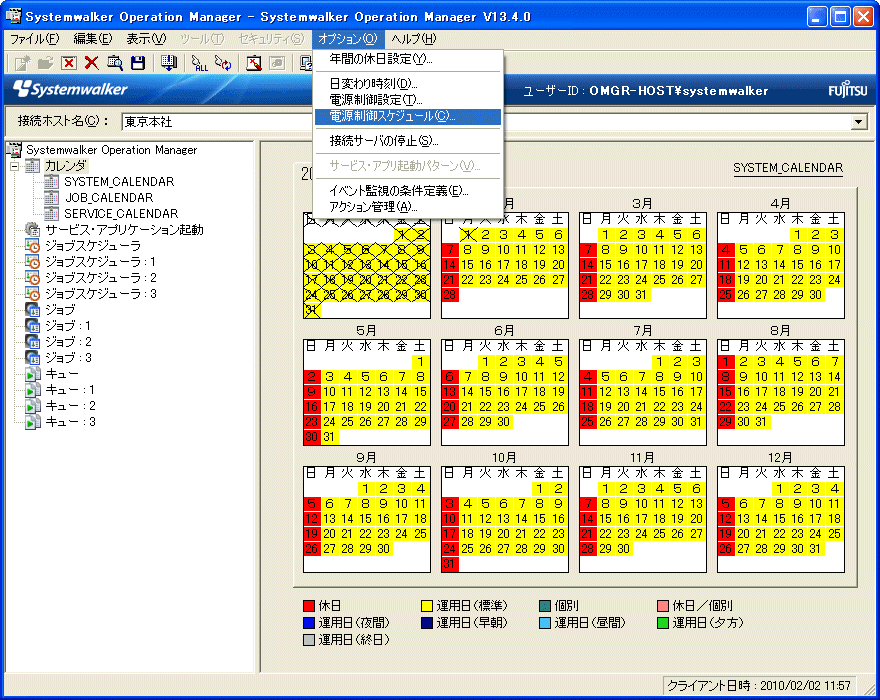Click the select ALL toolbar icon

click(x=199, y=63)
